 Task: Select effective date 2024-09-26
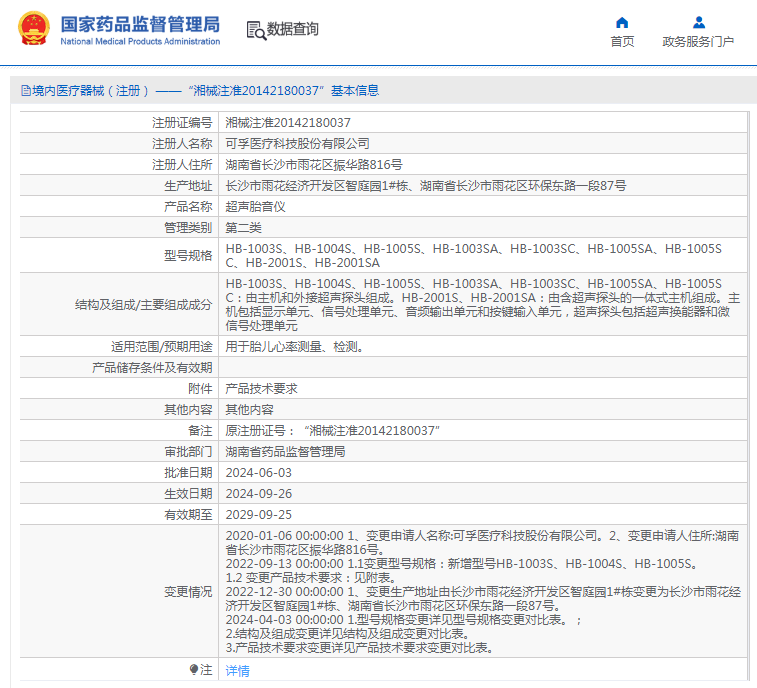(x=259, y=493)
